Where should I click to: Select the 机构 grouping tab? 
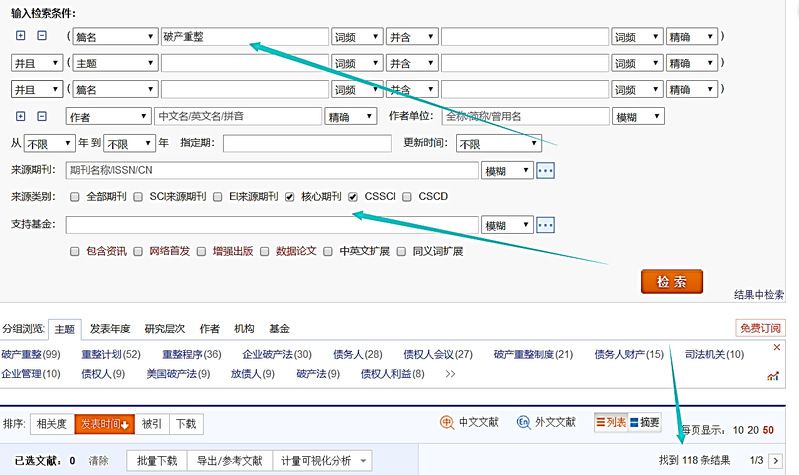pos(244,328)
